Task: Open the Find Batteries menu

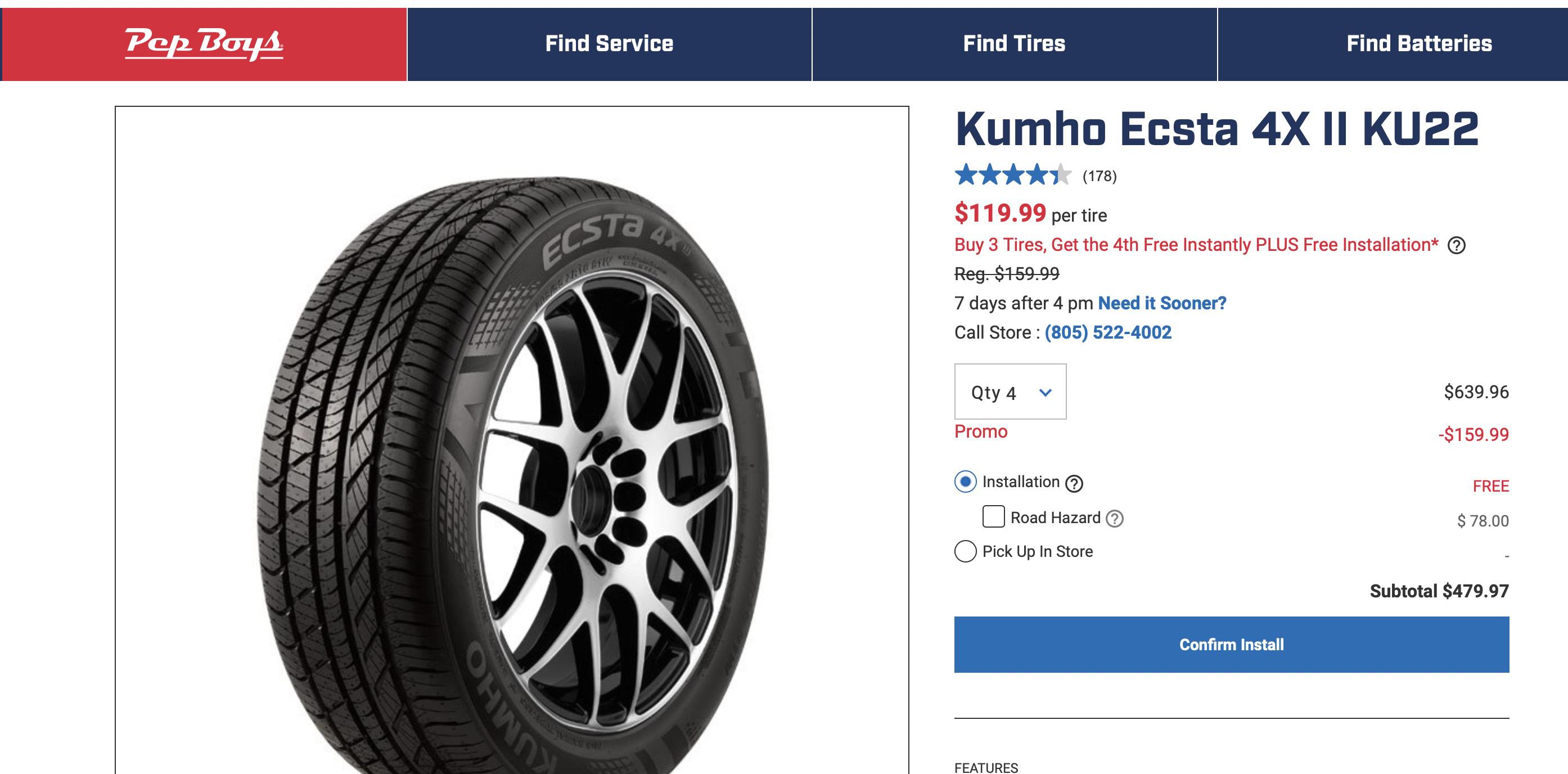Action: point(1419,44)
